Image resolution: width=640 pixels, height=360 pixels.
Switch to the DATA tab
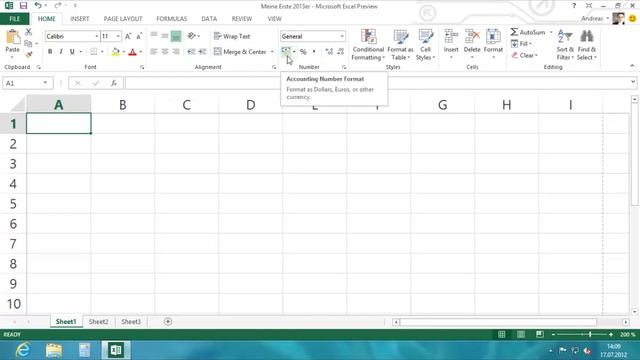click(209, 19)
